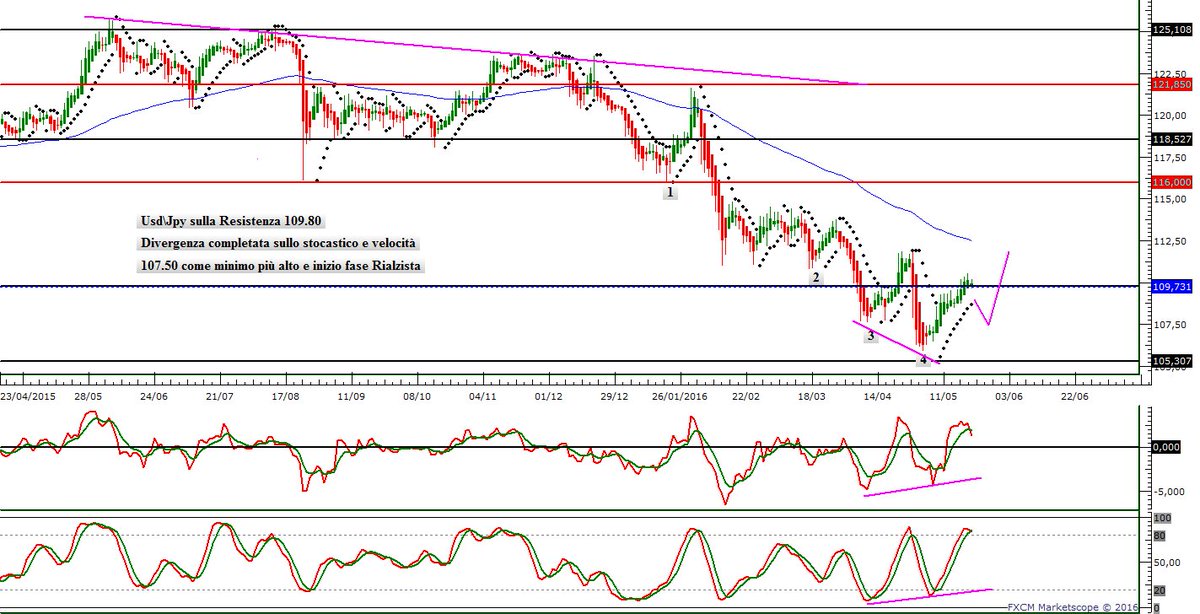Click the red 121,850 price label
The height and width of the screenshot is (614, 1200).
[1172, 85]
